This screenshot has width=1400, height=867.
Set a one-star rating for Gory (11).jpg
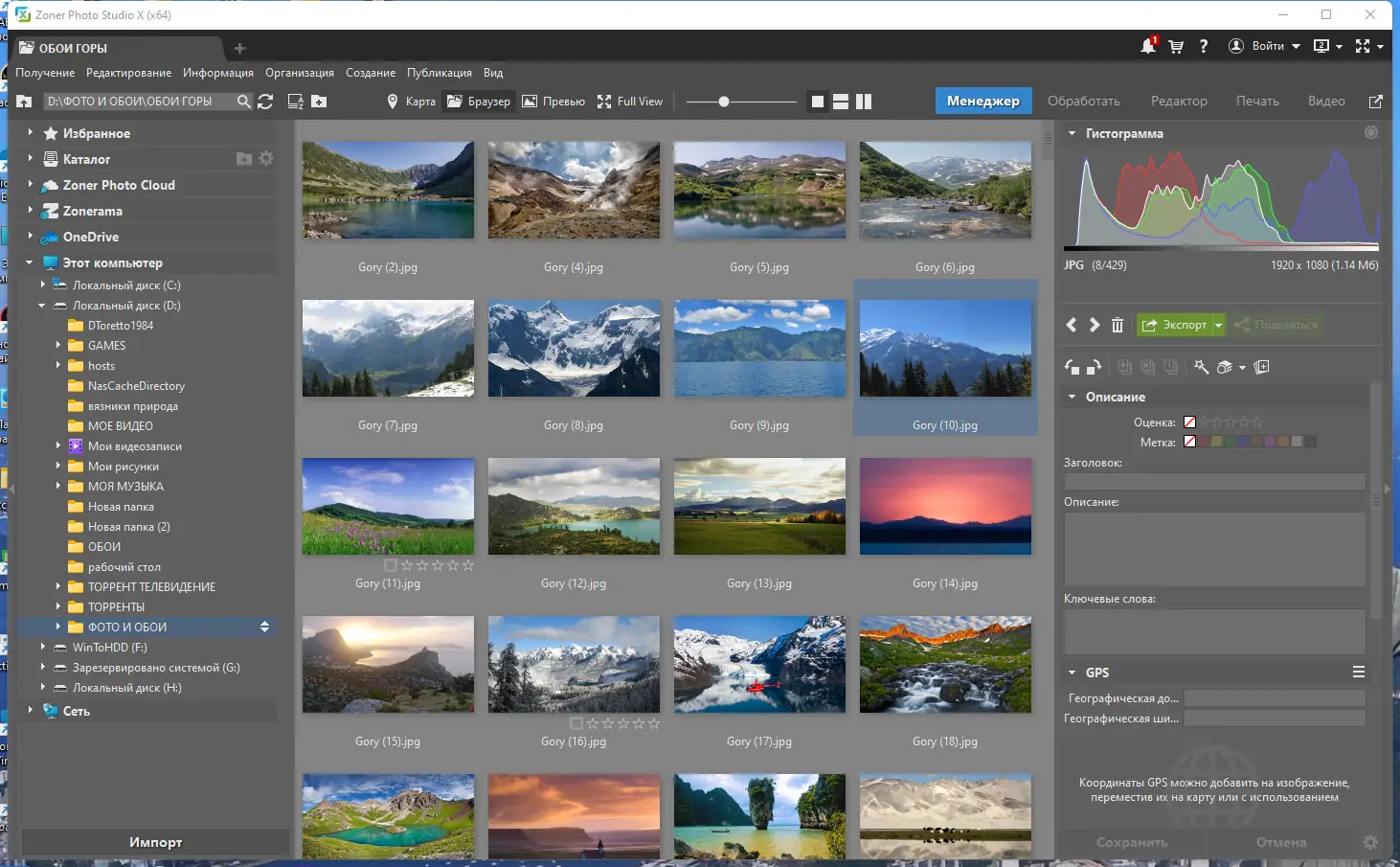pos(406,565)
